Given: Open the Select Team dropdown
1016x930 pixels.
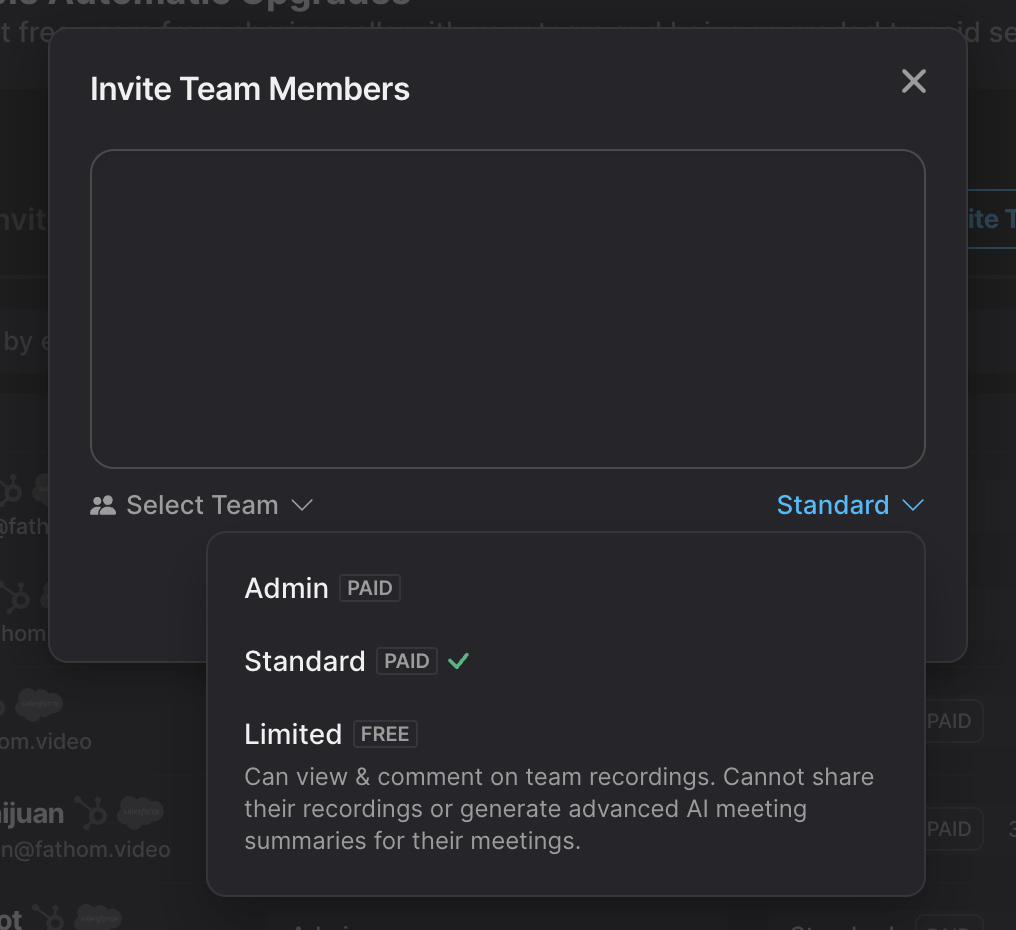Looking at the screenshot, I should [202, 506].
